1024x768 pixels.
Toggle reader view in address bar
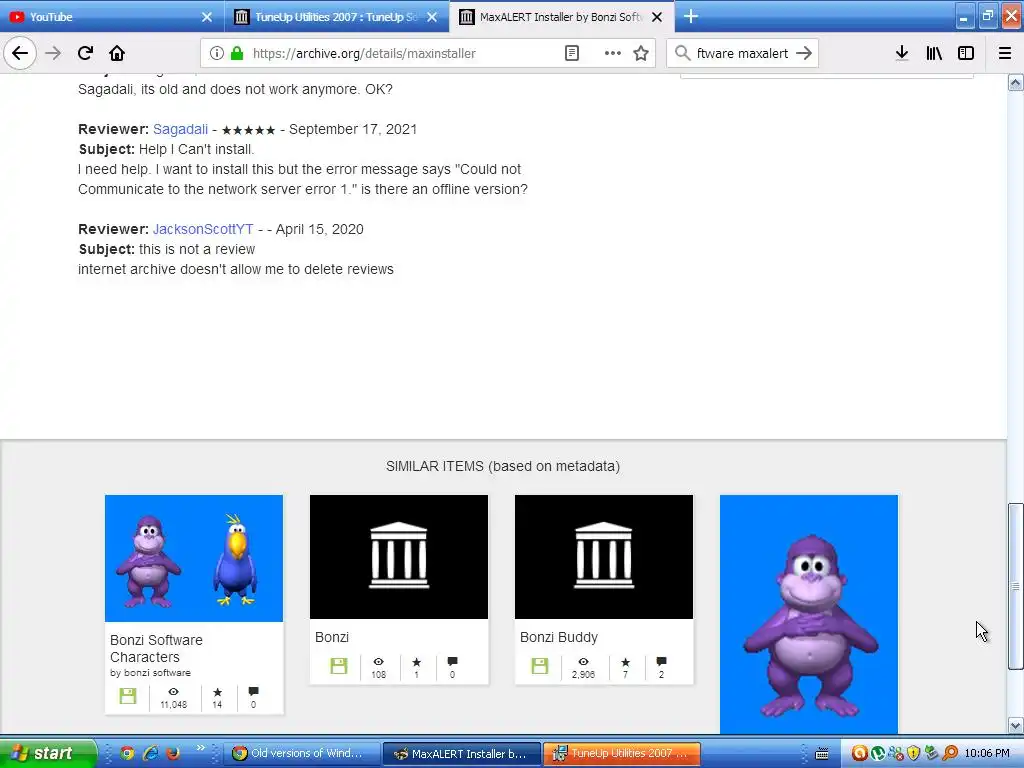[571, 54]
